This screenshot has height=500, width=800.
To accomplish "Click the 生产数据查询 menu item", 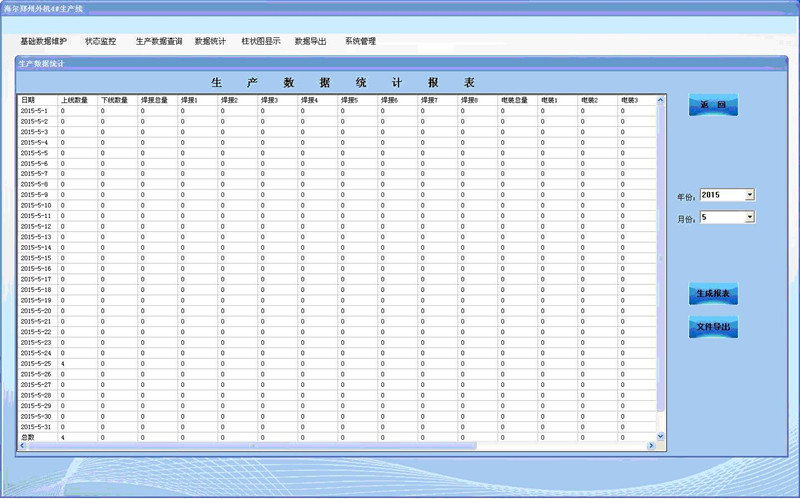I will (159, 42).
